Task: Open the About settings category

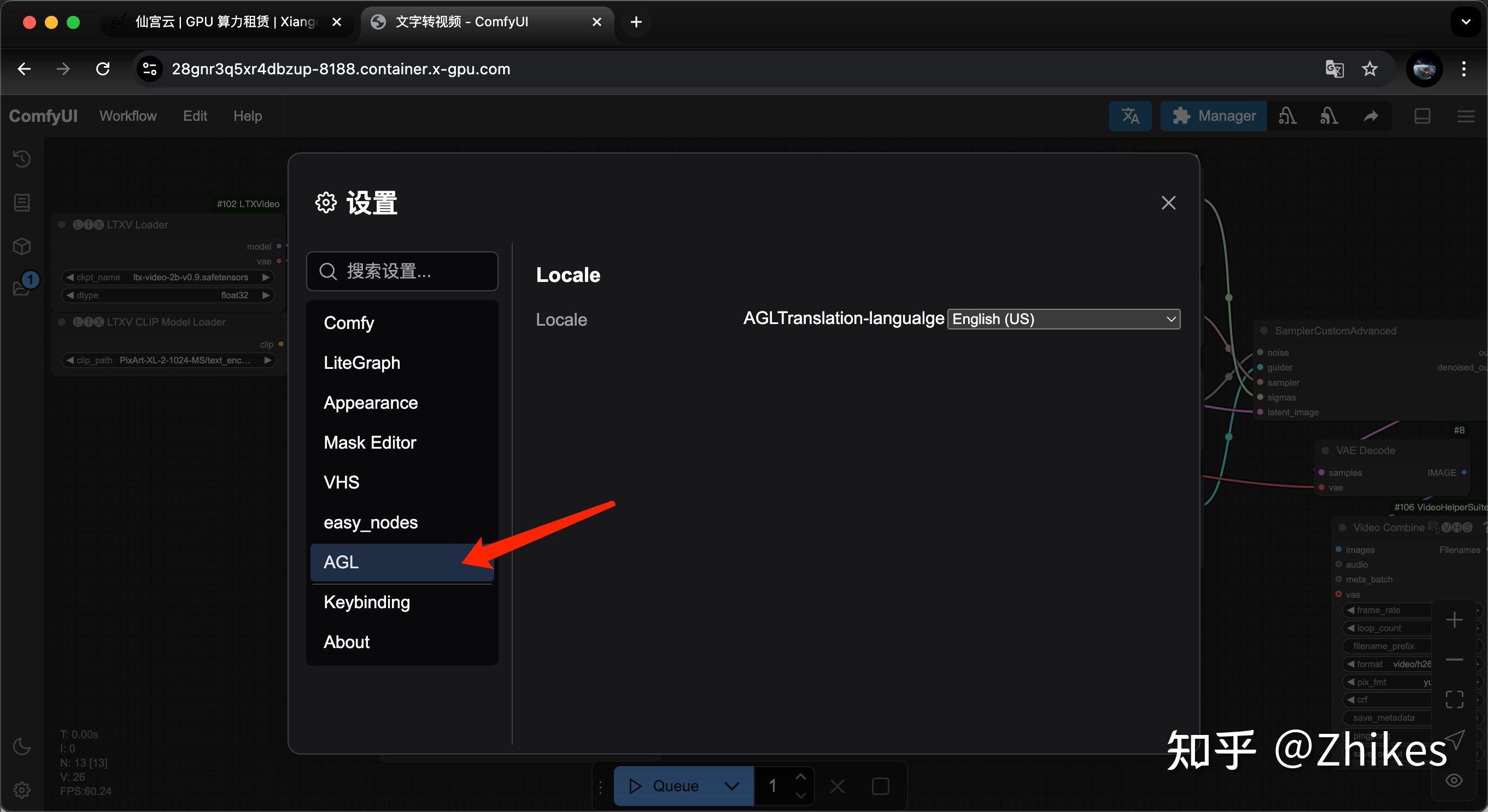Action: click(402, 642)
